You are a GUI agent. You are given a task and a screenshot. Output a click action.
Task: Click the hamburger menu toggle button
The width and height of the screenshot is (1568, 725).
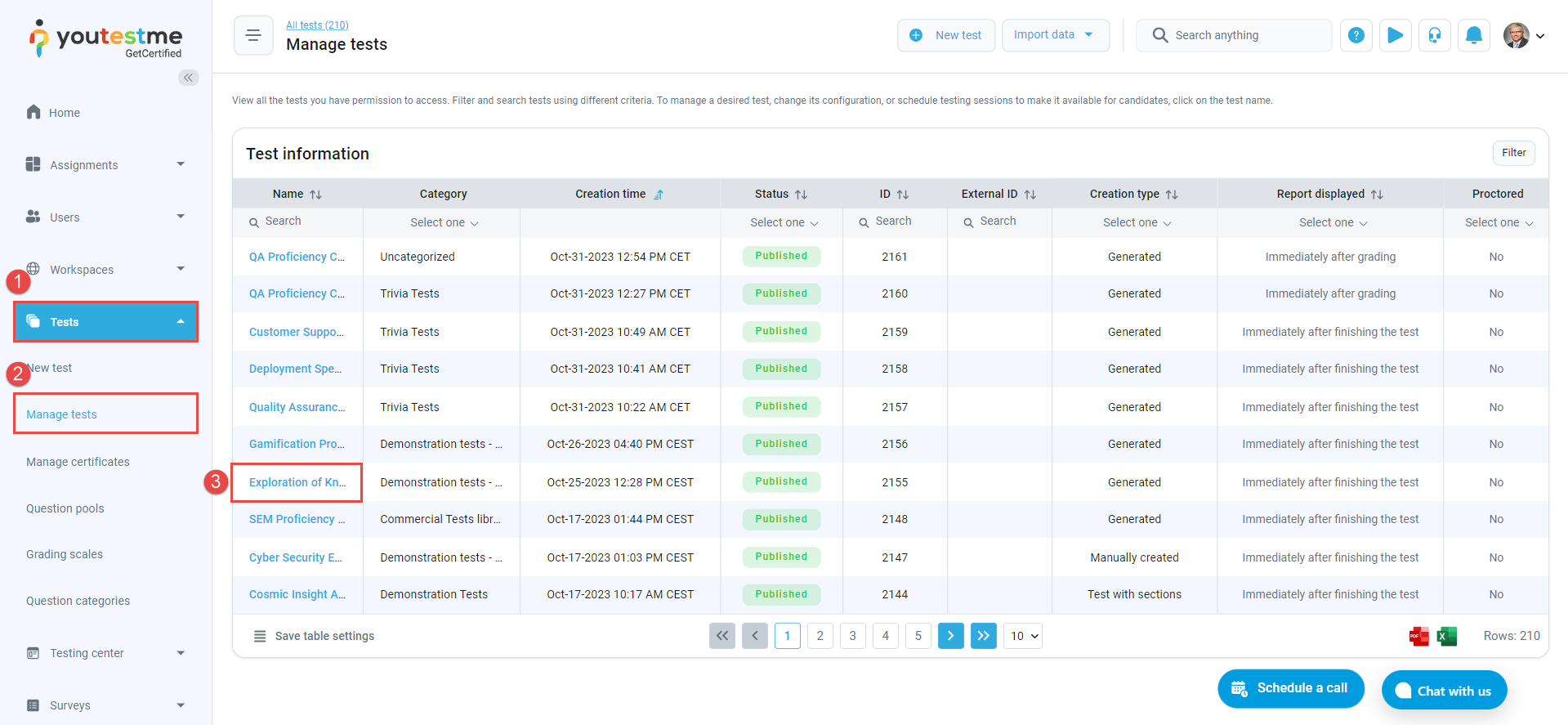click(x=253, y=35)
